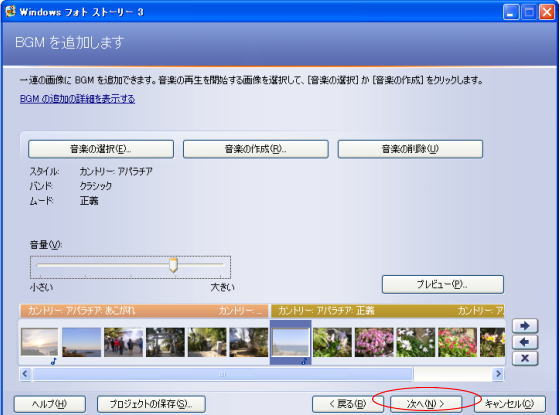This screenshot has height=415, width=560.
Task: Open preview with プレビュー(P) button
Action: (x=442, y=284)
